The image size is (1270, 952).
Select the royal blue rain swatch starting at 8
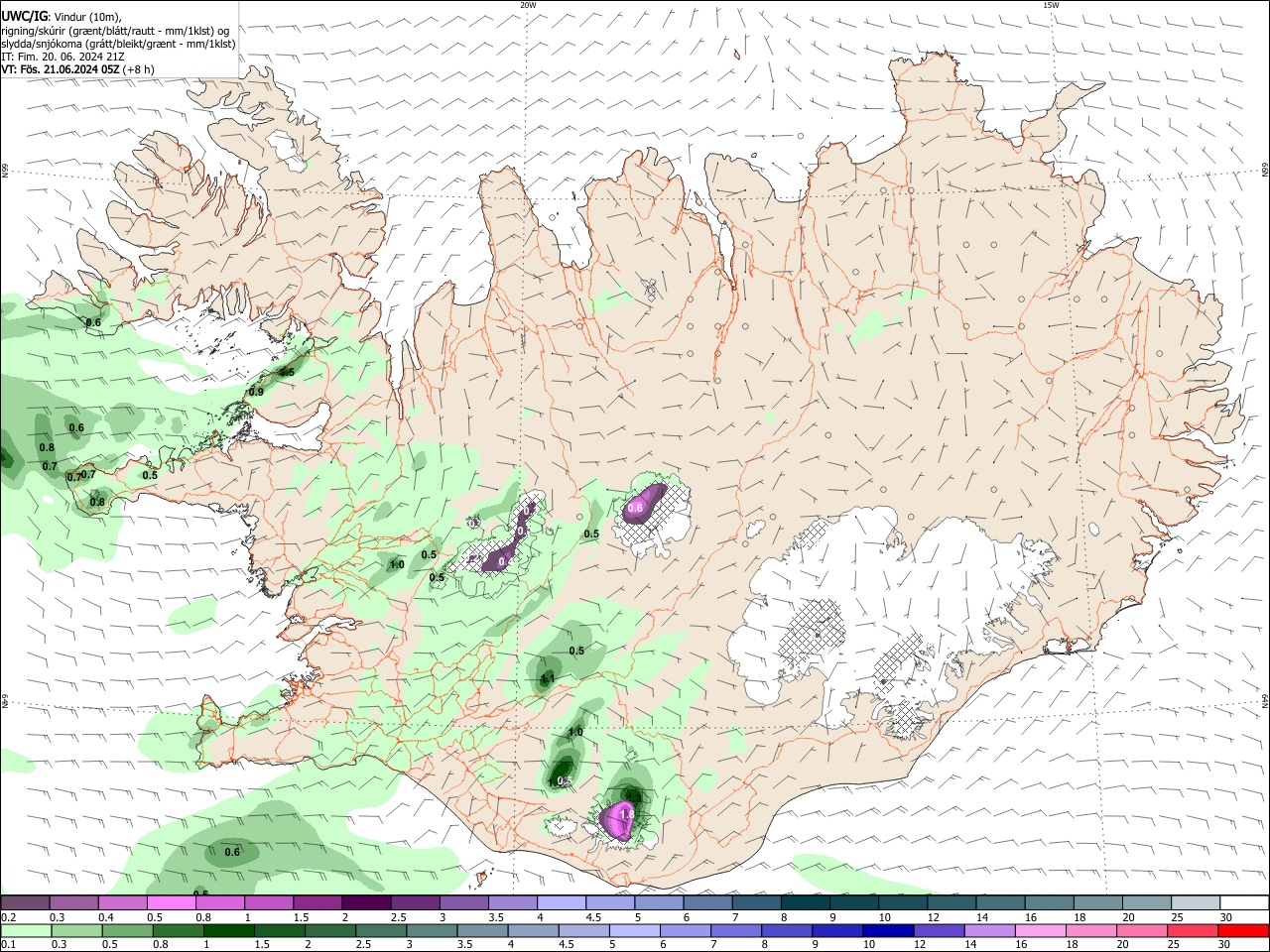click(786, 931)
